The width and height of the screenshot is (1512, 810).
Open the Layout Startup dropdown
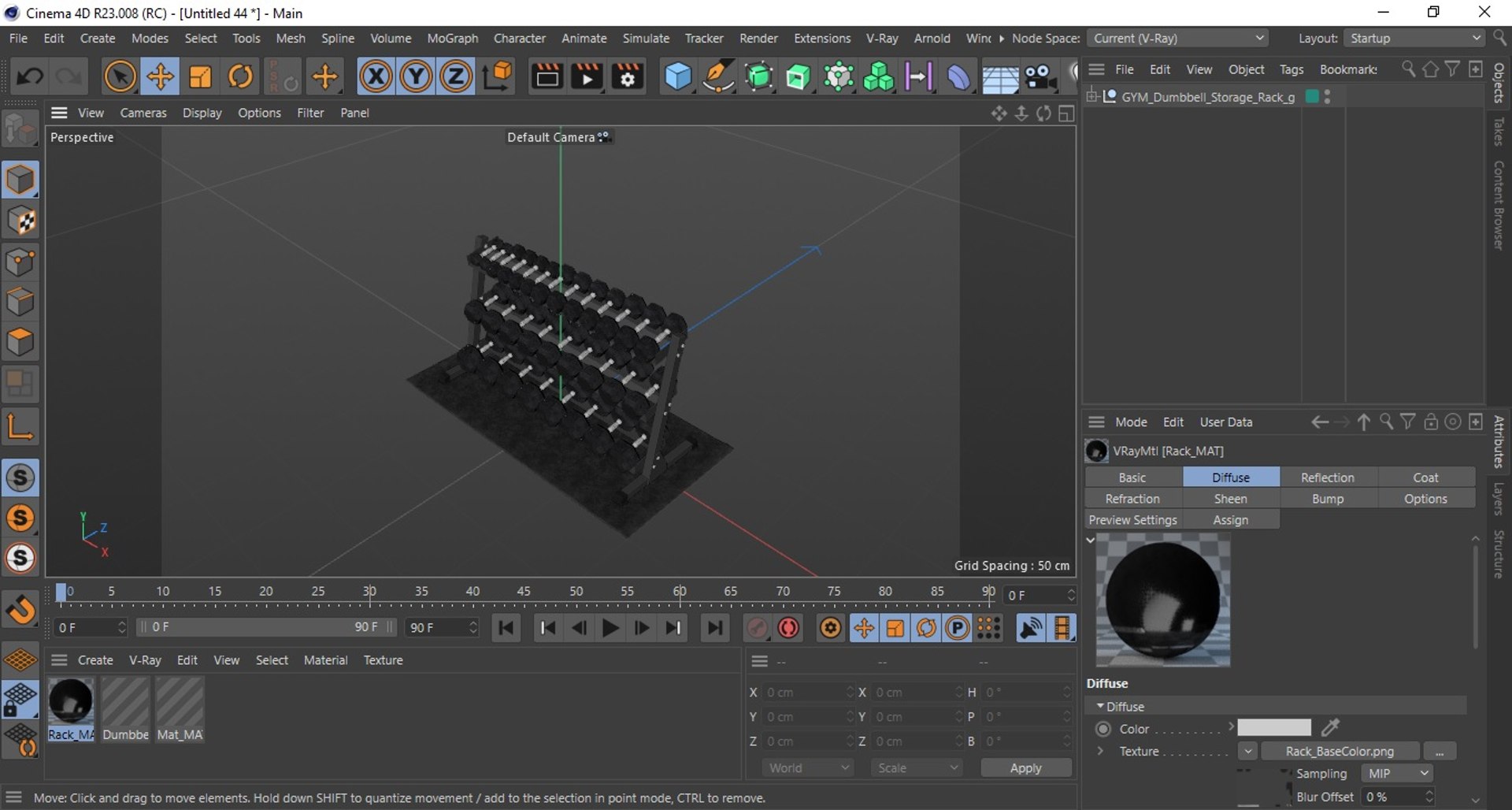(1414, 38)
